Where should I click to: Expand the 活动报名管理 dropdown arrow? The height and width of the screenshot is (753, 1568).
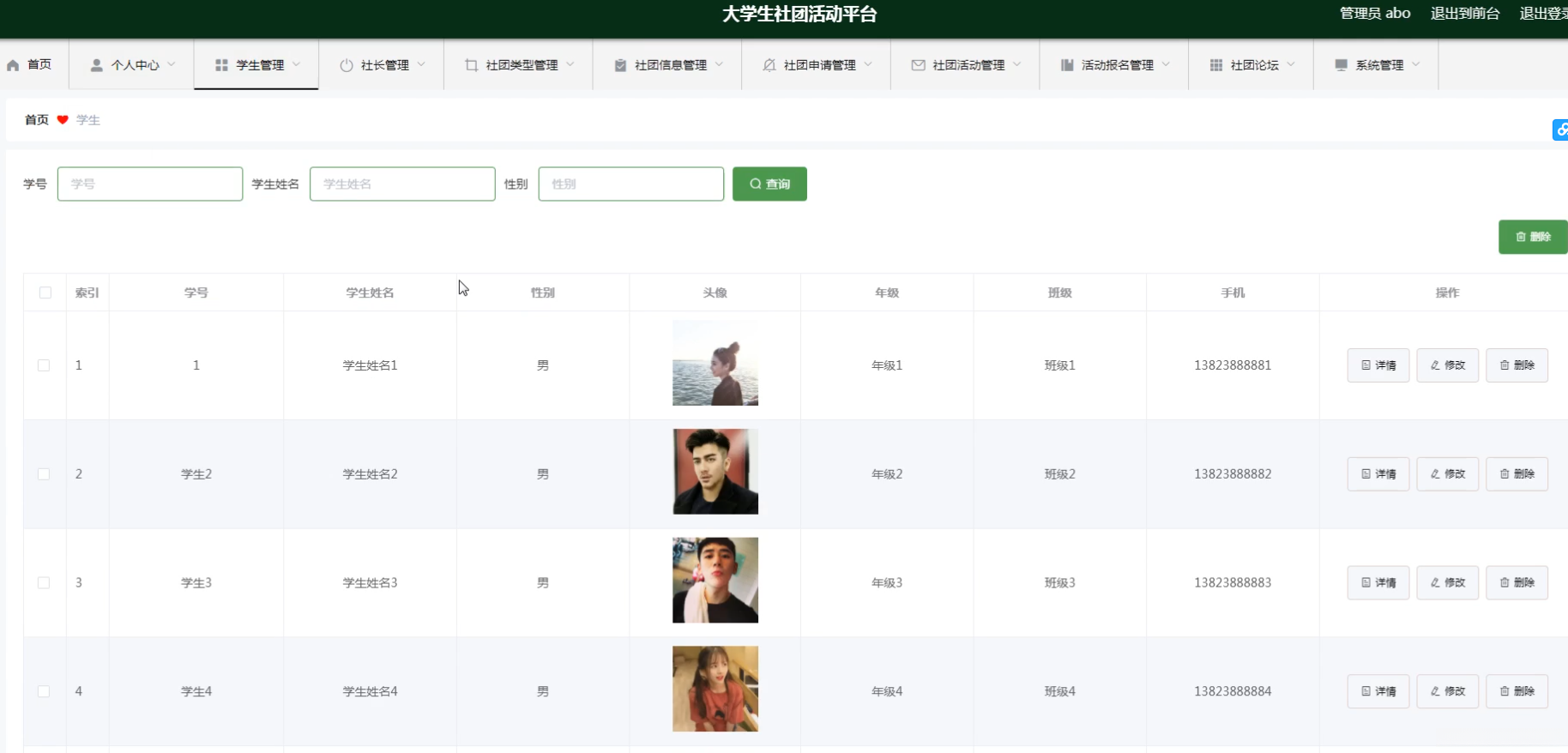1166,64
